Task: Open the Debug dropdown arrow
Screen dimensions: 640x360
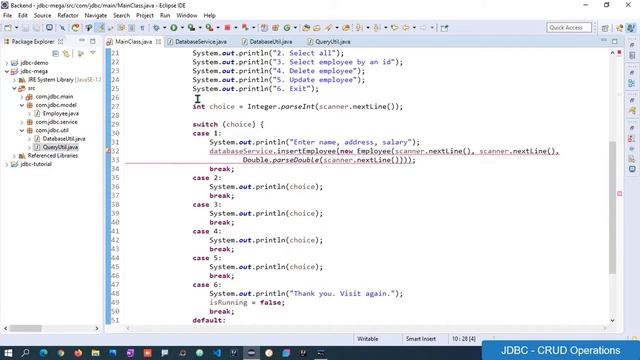Action: coord(164,28)
